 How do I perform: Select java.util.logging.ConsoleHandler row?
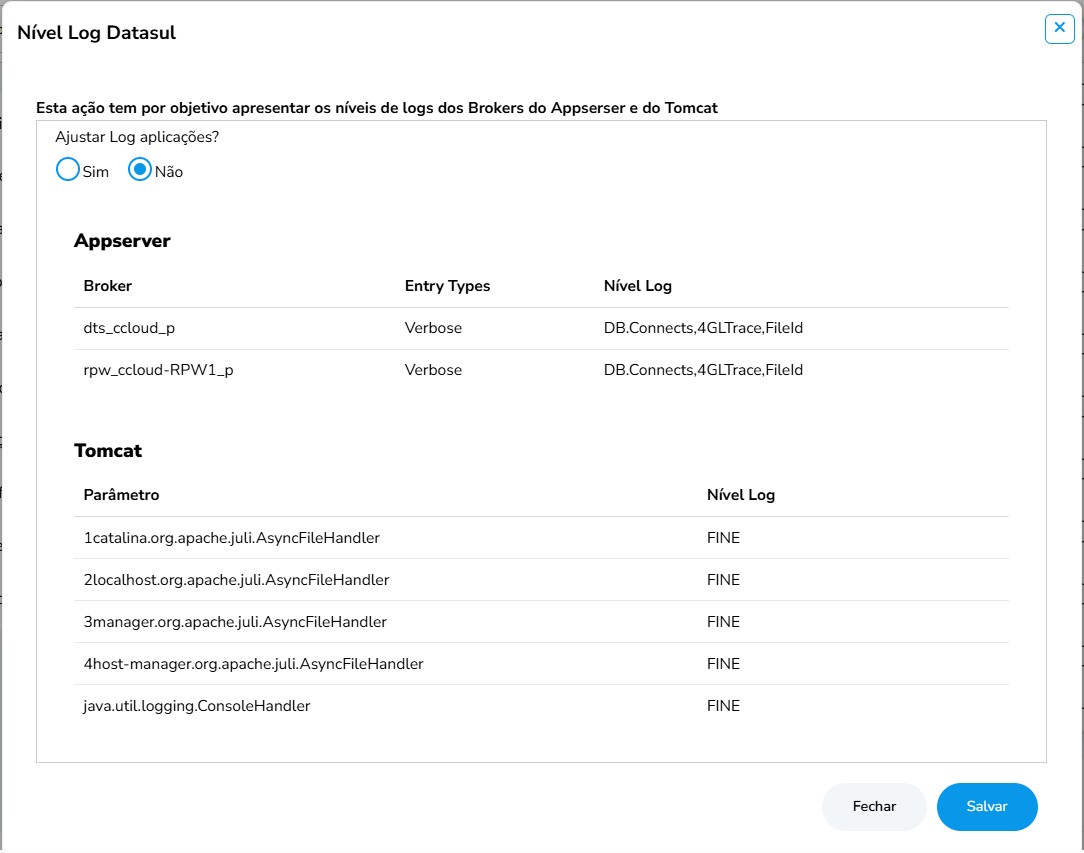pos(541,706)
